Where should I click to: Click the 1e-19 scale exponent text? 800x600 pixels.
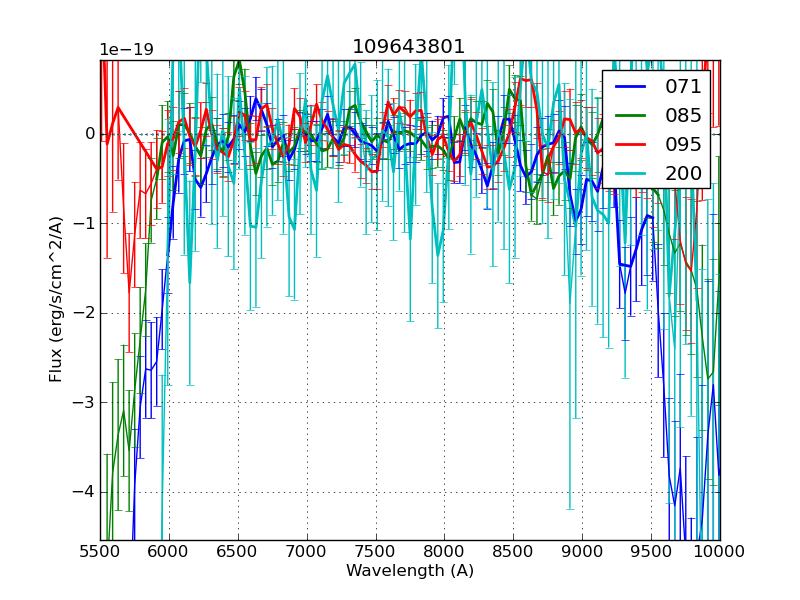(x=126, y=50)
